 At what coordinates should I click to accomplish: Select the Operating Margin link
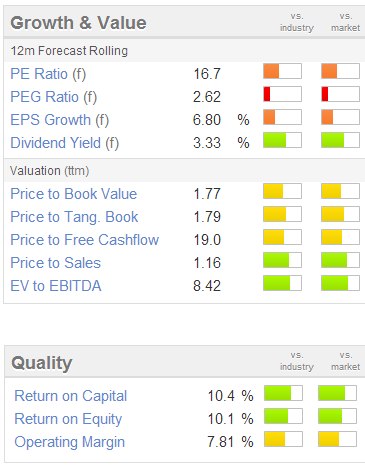coord(70,442)
